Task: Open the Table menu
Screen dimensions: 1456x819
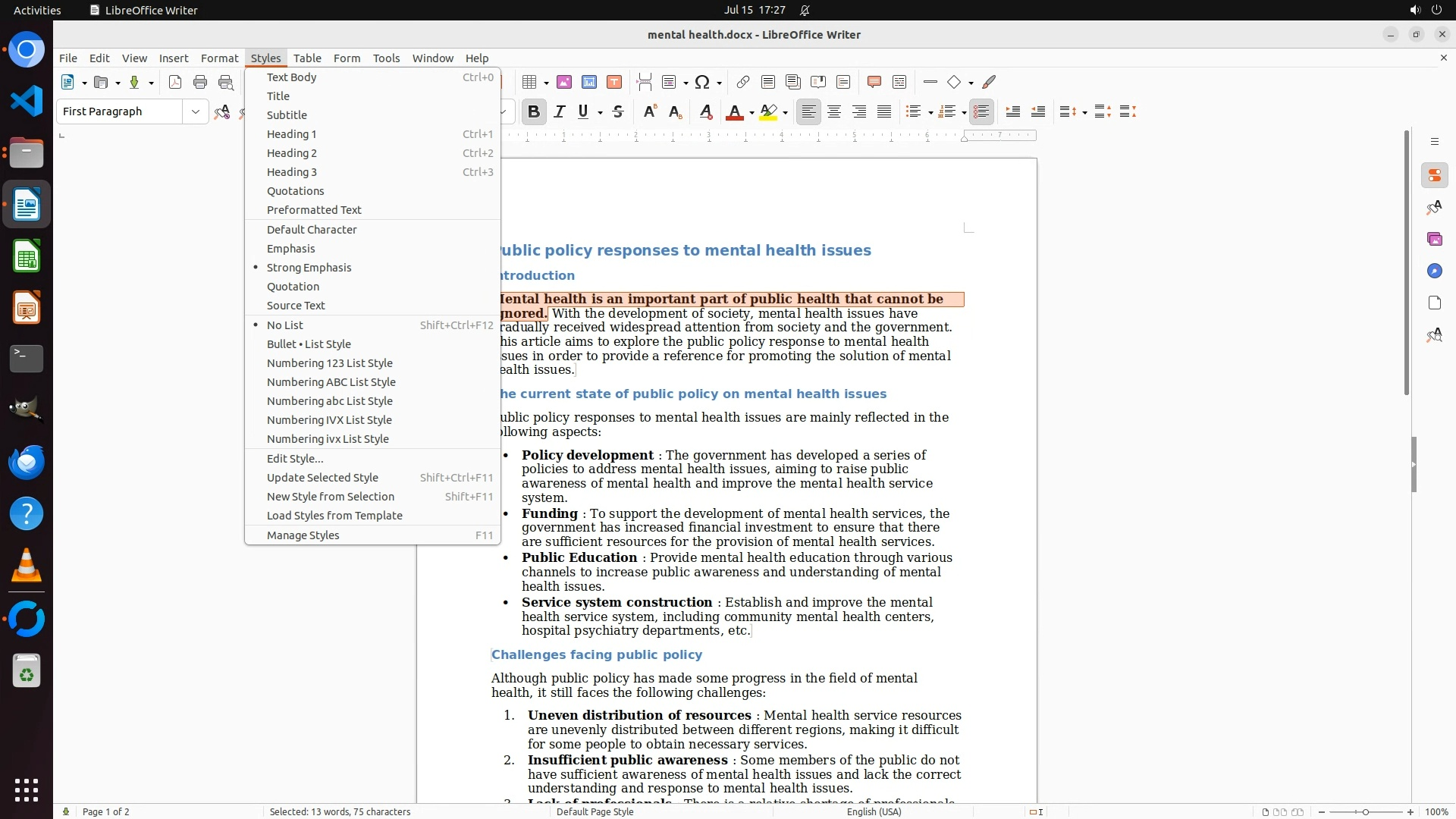Action: pos(307,58)
